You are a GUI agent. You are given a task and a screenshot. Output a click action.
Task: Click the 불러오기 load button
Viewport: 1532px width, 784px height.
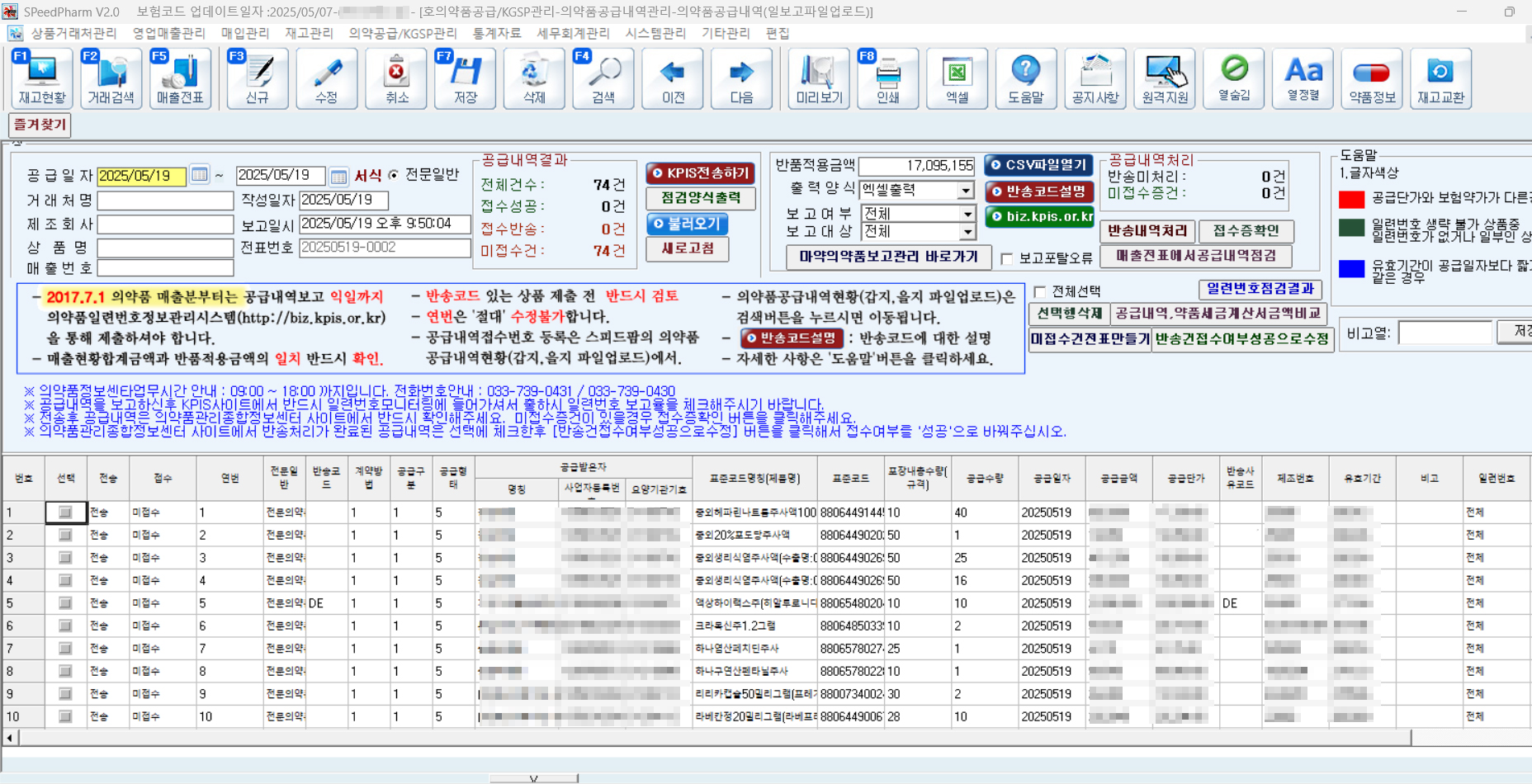point(688,224)
